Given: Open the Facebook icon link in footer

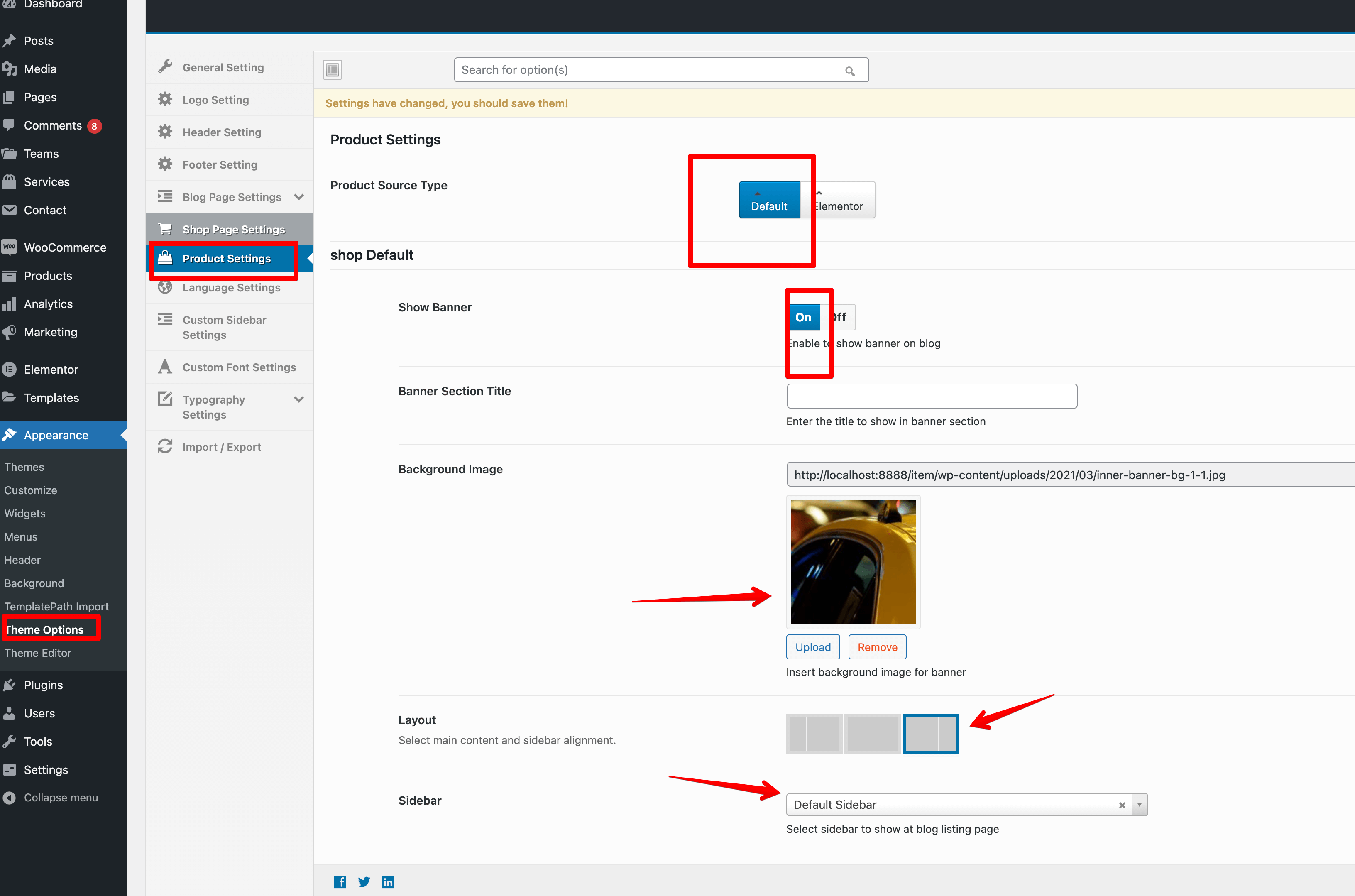Looking at the screenshot, I should click(x=340, y=882).
